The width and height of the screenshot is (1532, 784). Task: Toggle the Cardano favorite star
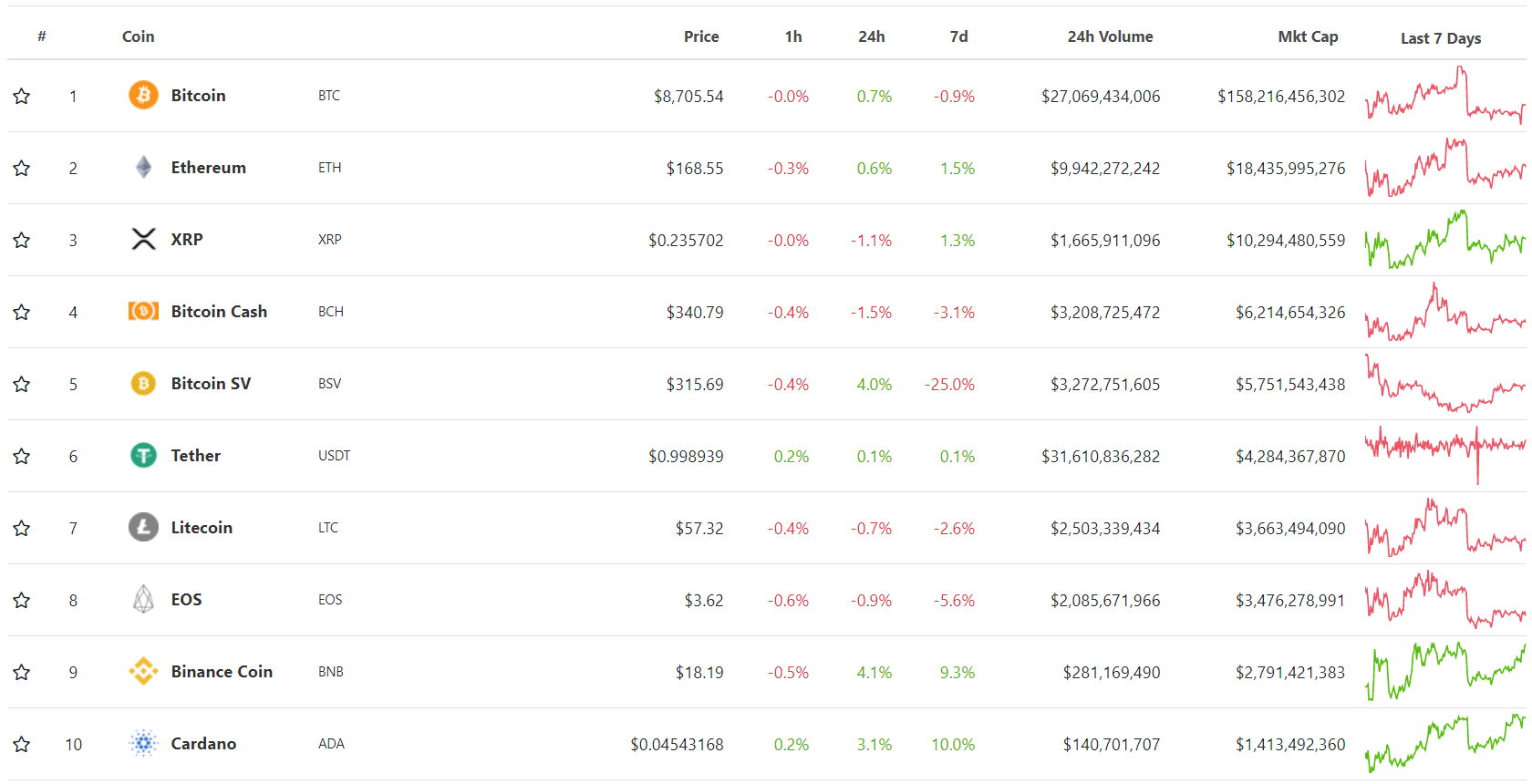pyautogui.click(x=22, y=744)
